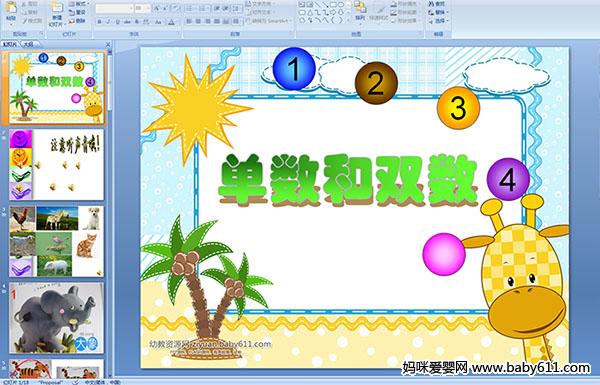600x385 pixels.
Task: Click the bullets list icon
Action: 189,8
